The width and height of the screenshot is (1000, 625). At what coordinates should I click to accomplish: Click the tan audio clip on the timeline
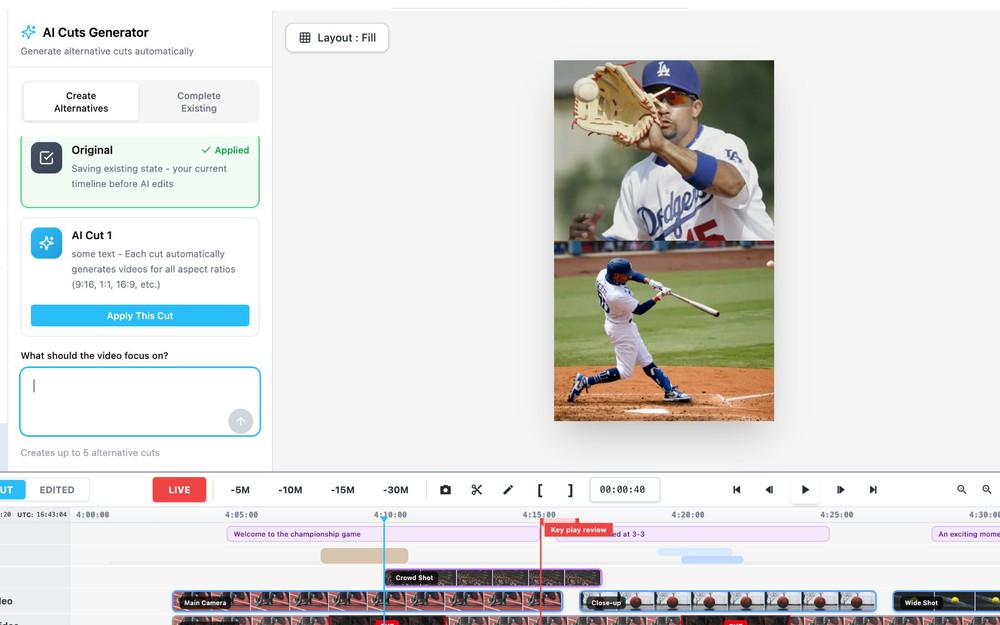[364, 555]
